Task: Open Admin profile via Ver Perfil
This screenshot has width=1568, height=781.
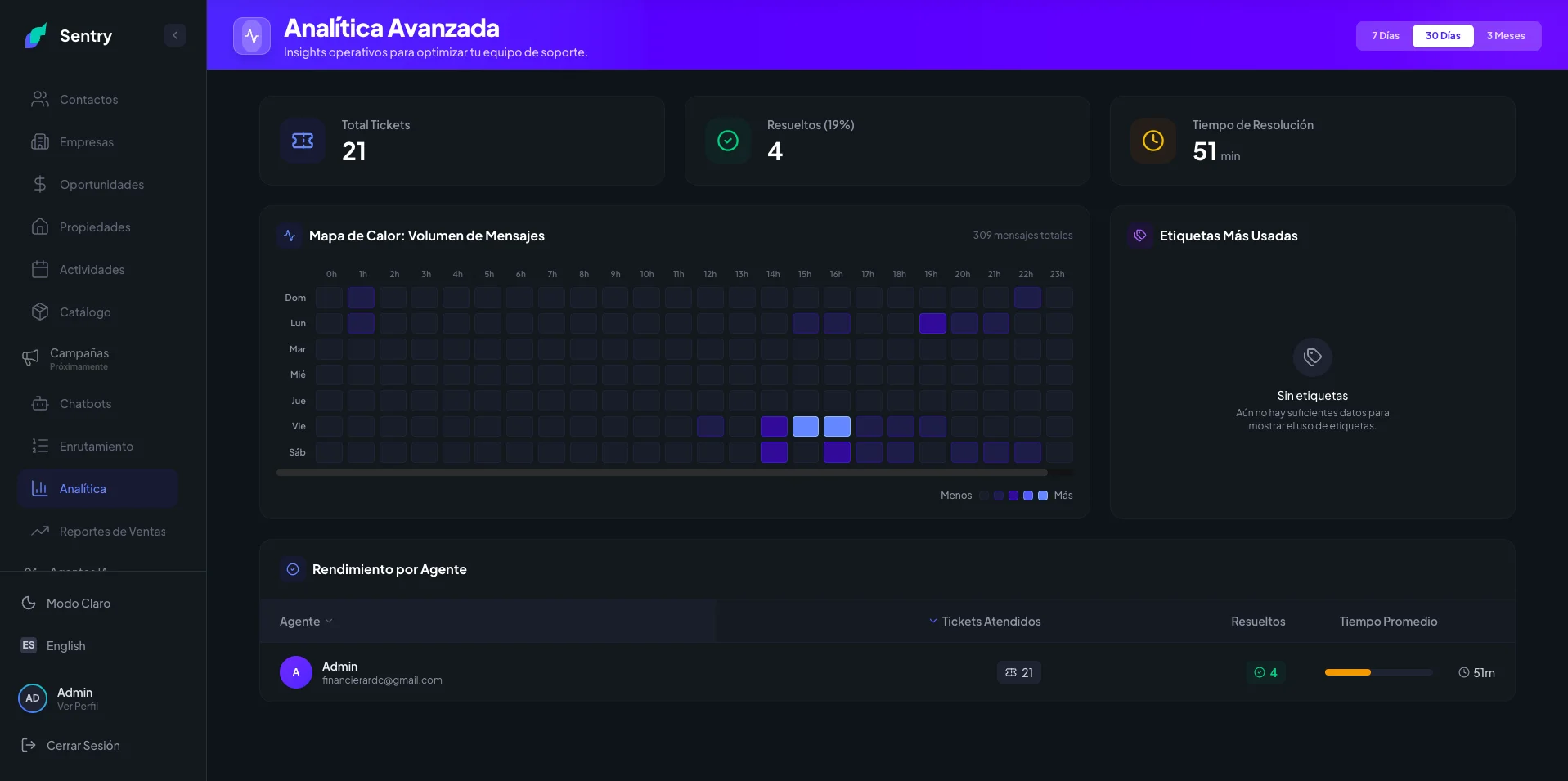Action: (78, 706)
